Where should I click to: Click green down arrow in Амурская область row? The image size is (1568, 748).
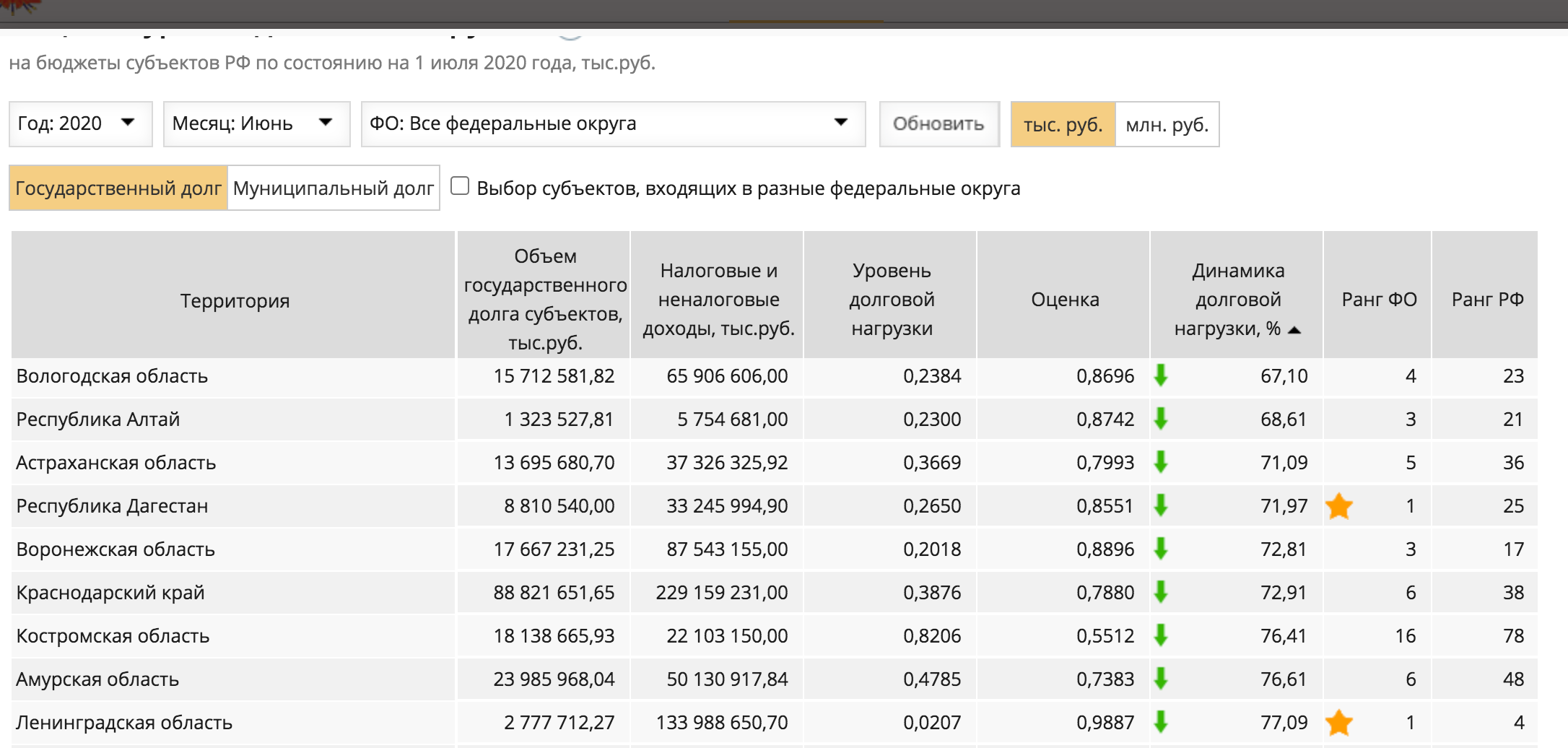pyautogui.click(x=1161, y=679)
